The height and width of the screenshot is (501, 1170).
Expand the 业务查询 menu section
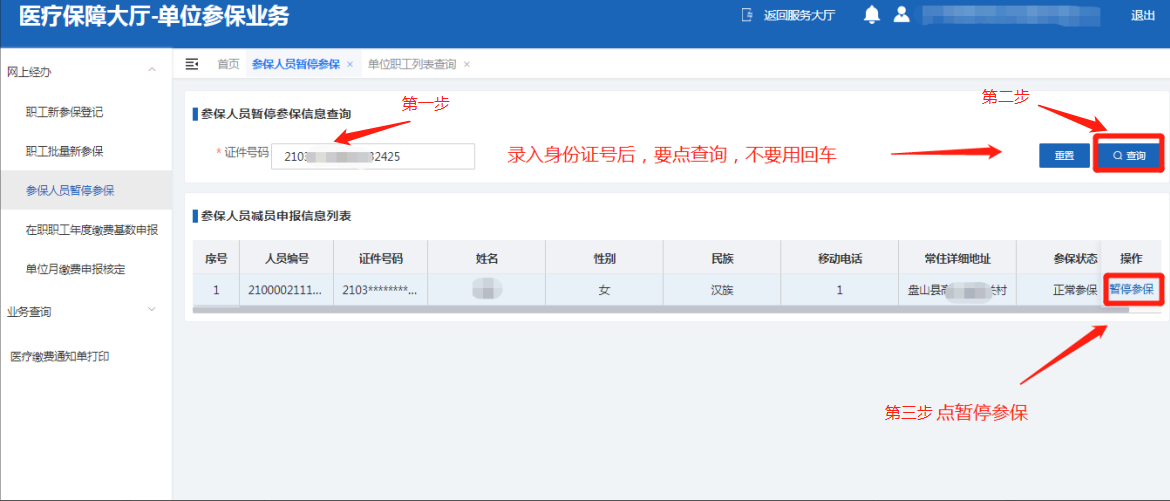click(152, 309)
